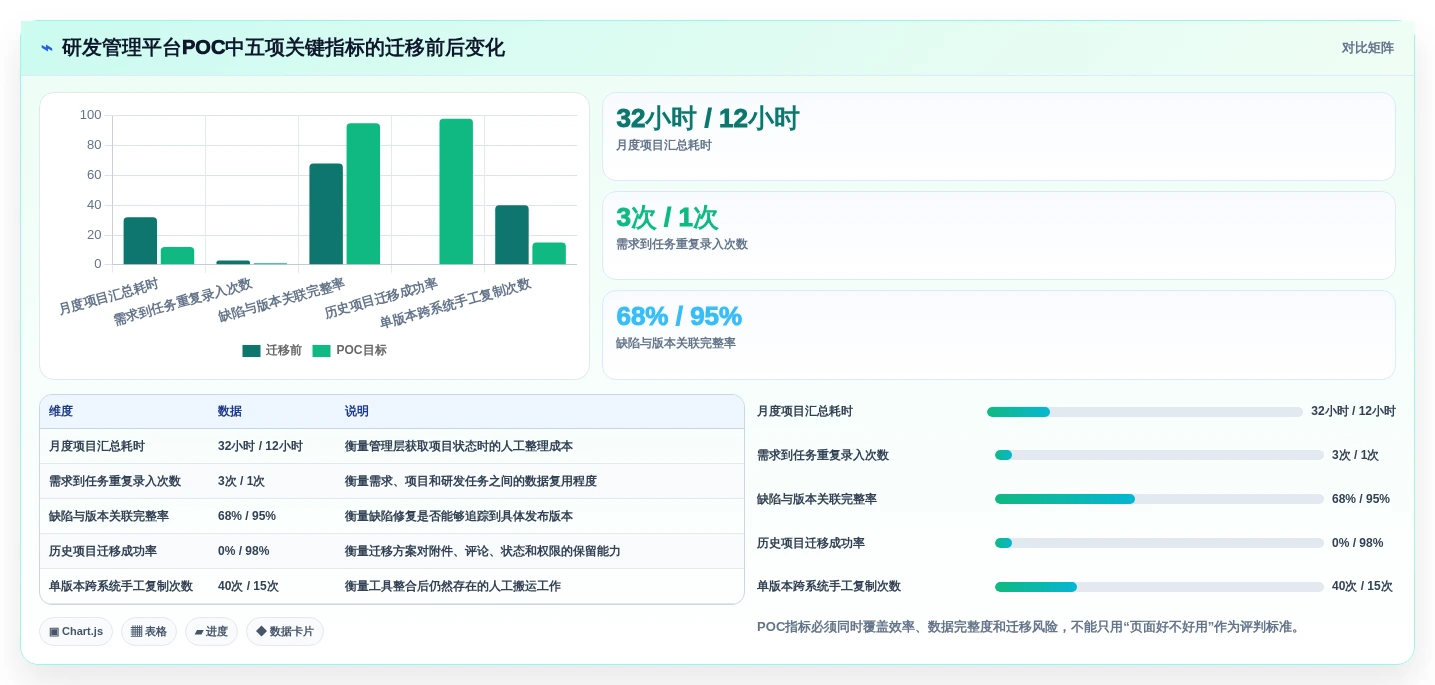Select the 3次 / 1次 data card
Screen dimensions: 1435x685
pos(998,236)
